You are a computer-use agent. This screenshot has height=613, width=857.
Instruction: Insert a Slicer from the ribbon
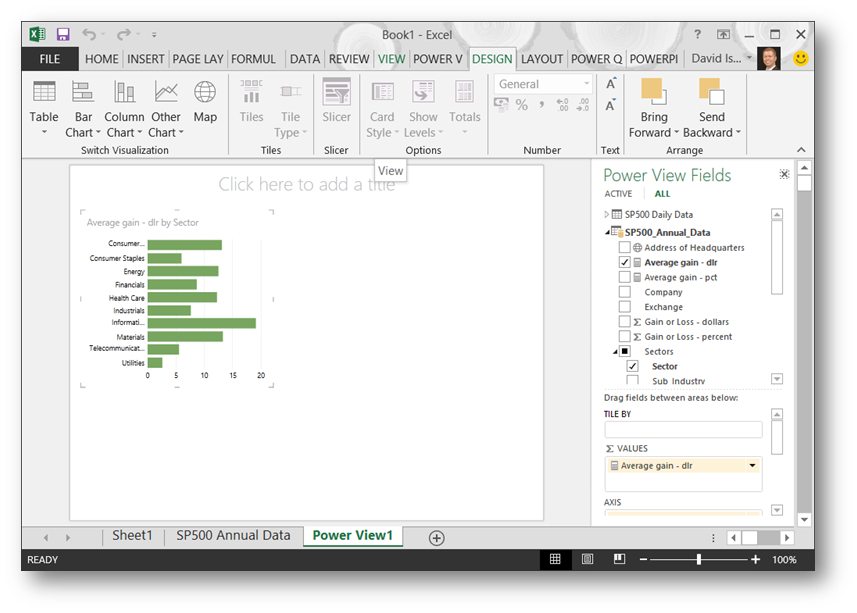(x=336, y=101)
